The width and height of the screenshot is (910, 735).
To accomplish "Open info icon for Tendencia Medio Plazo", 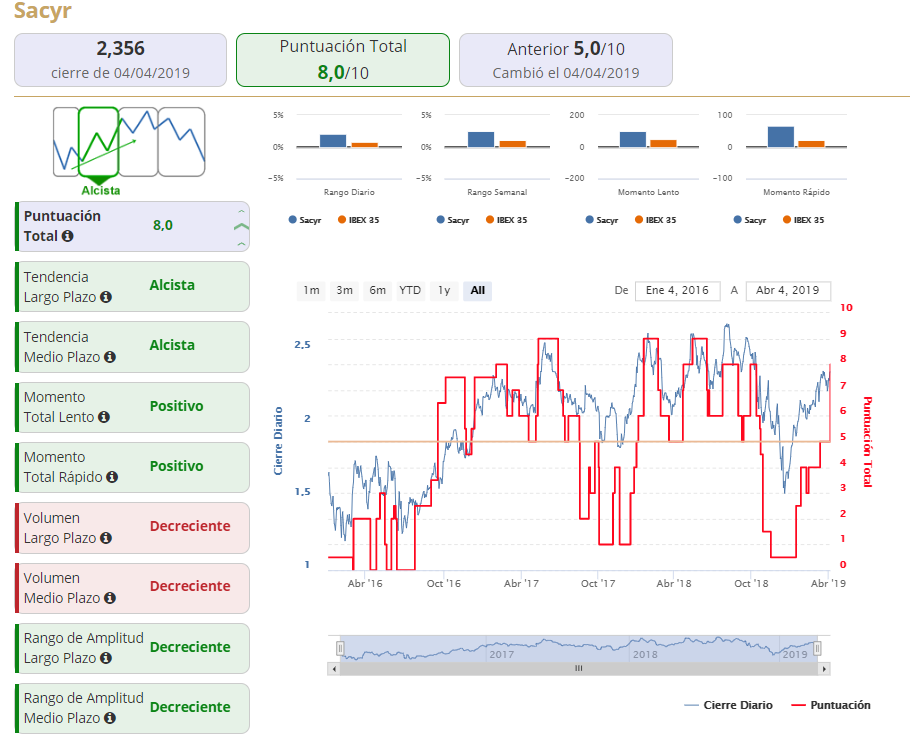I will tap(110, 357).
